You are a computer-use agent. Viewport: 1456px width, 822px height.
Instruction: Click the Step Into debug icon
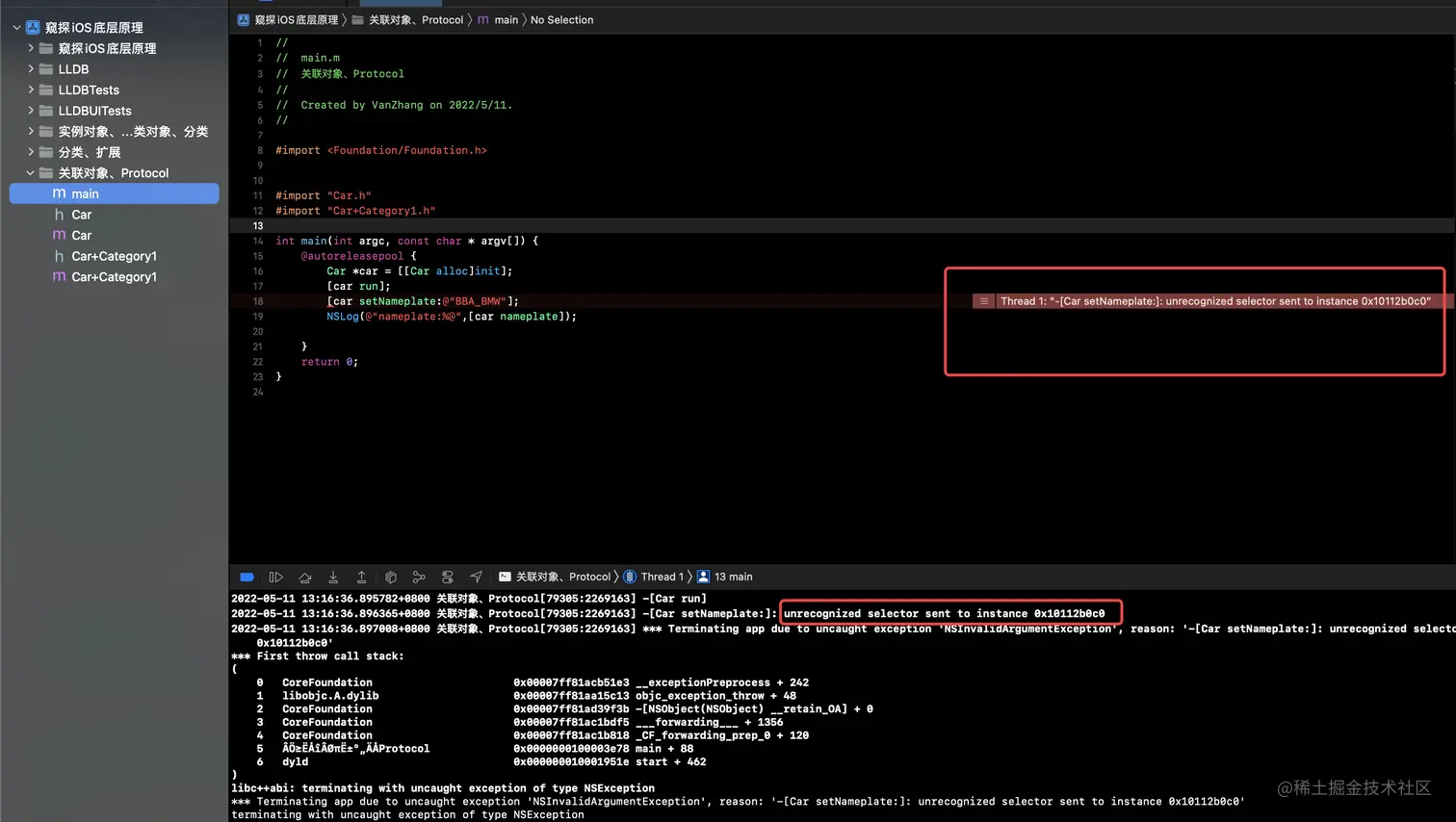pyautogui.click(x=333, y=577)
